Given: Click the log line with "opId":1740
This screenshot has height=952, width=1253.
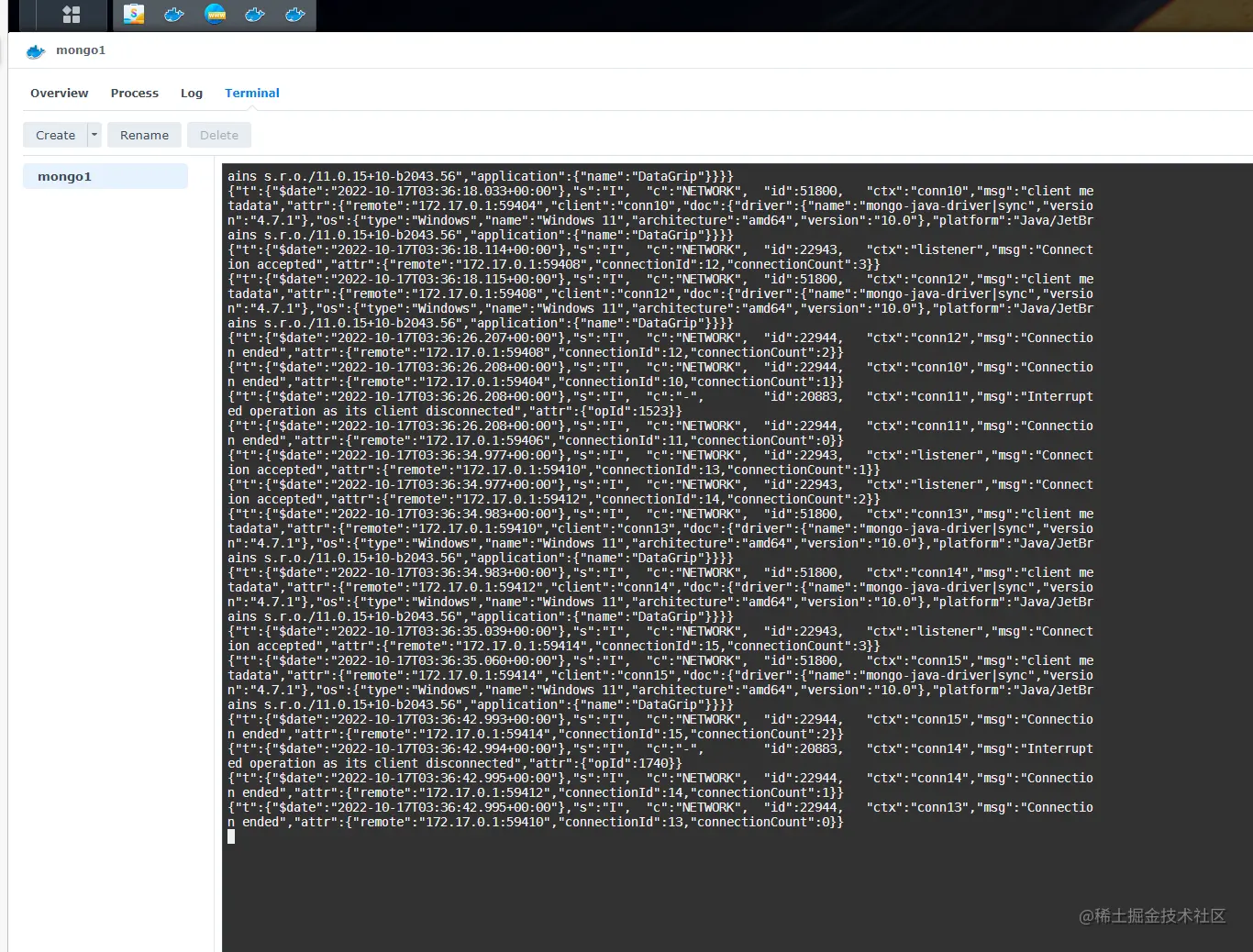Looking at the screenshot, I should coord(455,763).
